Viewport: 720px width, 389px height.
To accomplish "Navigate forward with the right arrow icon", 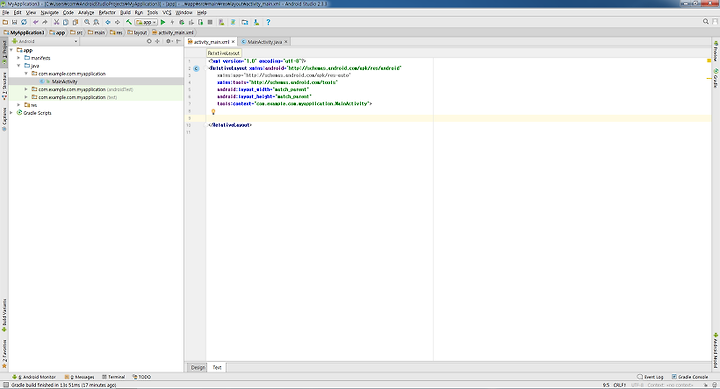I will (x=117, y=22).
